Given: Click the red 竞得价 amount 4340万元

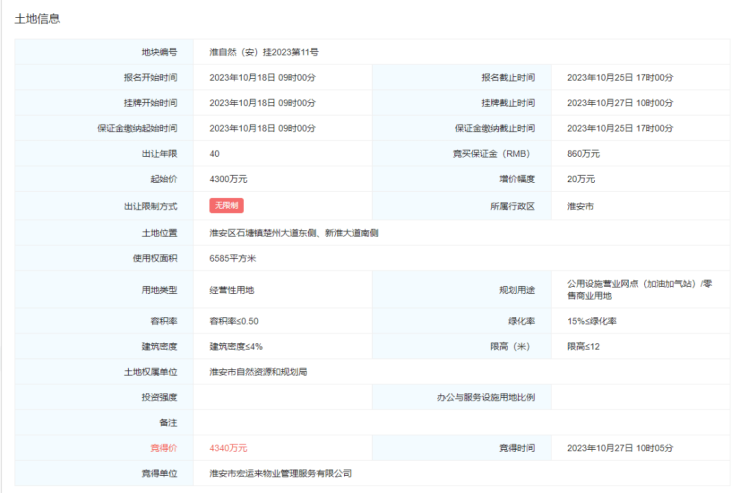Looking at the screenshot, I should pyautogui.click(x=228, y=448).
